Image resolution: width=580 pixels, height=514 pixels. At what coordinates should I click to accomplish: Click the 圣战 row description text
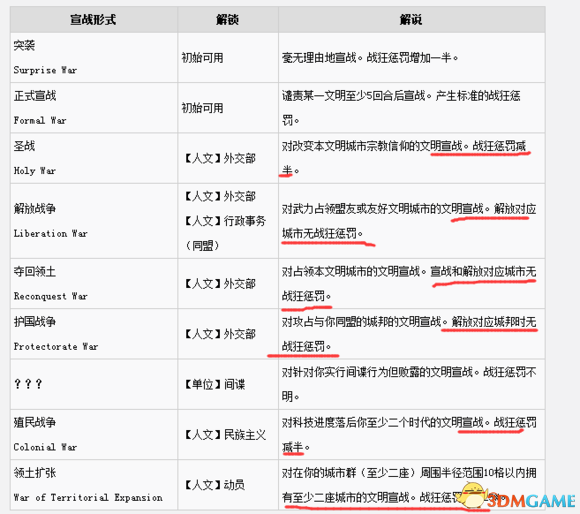404,158
